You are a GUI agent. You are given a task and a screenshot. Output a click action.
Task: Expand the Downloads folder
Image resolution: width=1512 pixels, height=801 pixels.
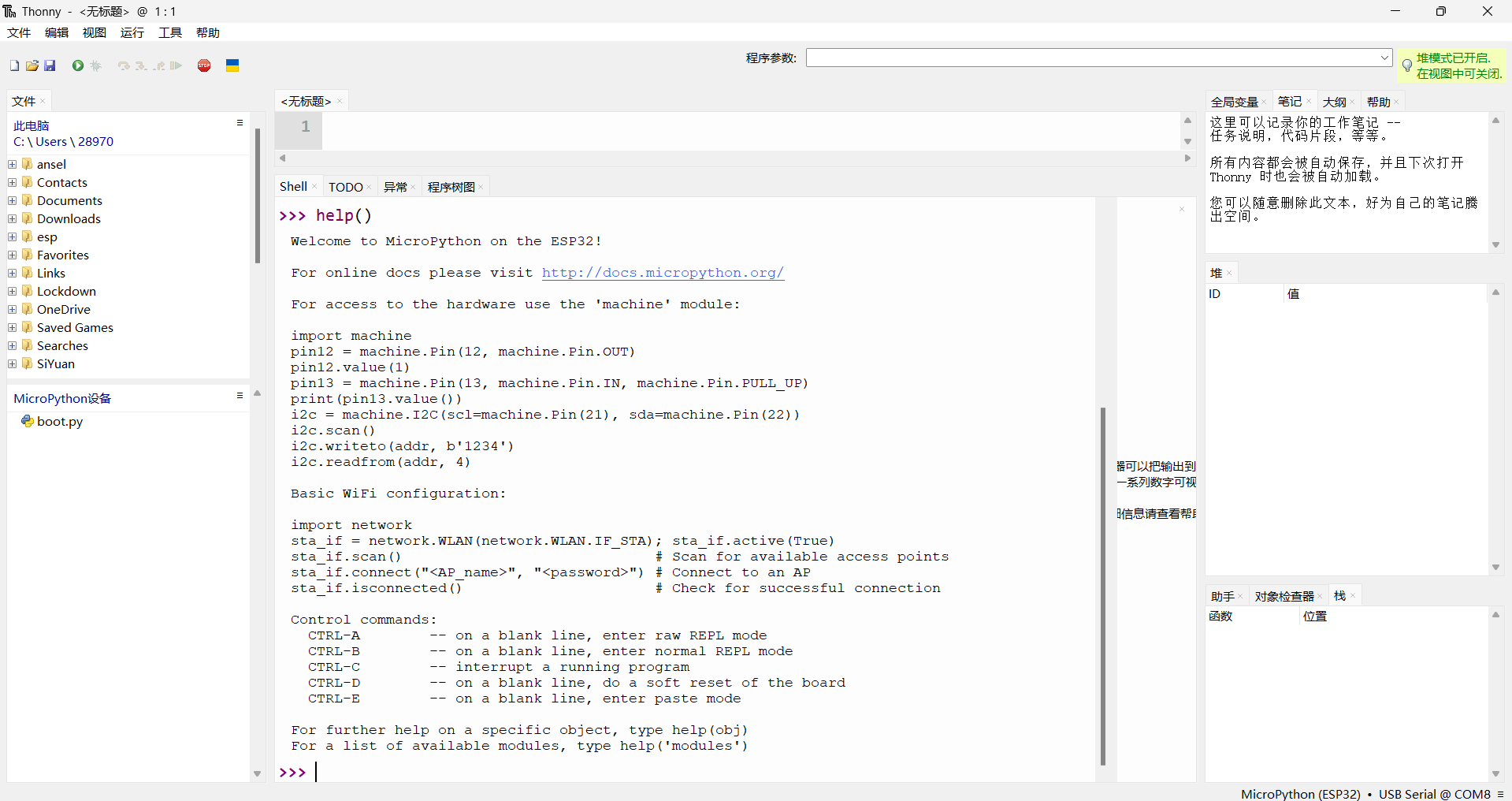(x=13, y=218)
